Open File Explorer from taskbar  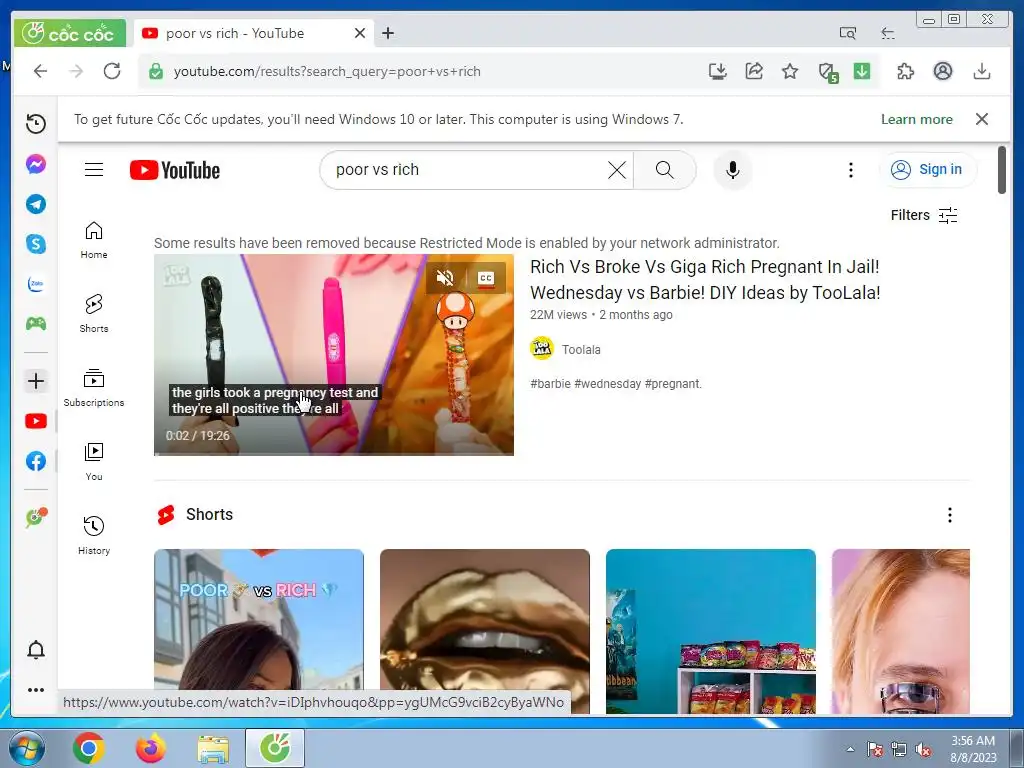point(213,748)
